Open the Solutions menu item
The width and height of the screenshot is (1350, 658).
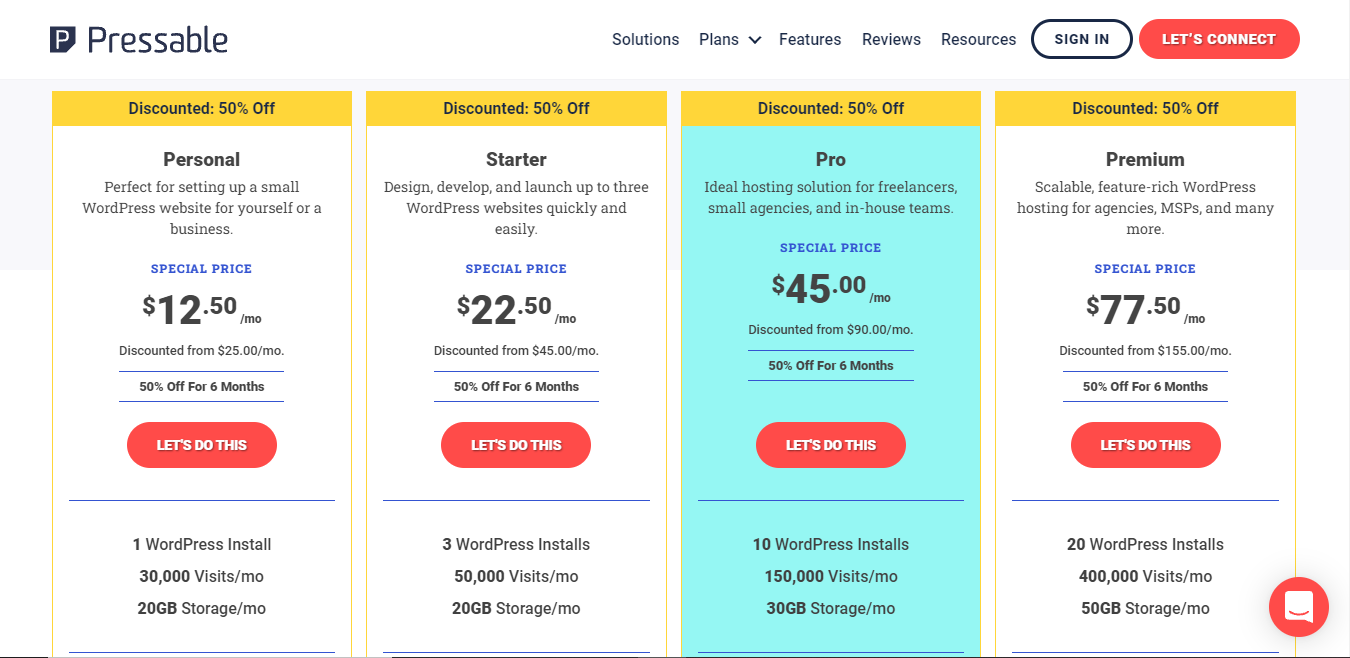tap(645, 40)
